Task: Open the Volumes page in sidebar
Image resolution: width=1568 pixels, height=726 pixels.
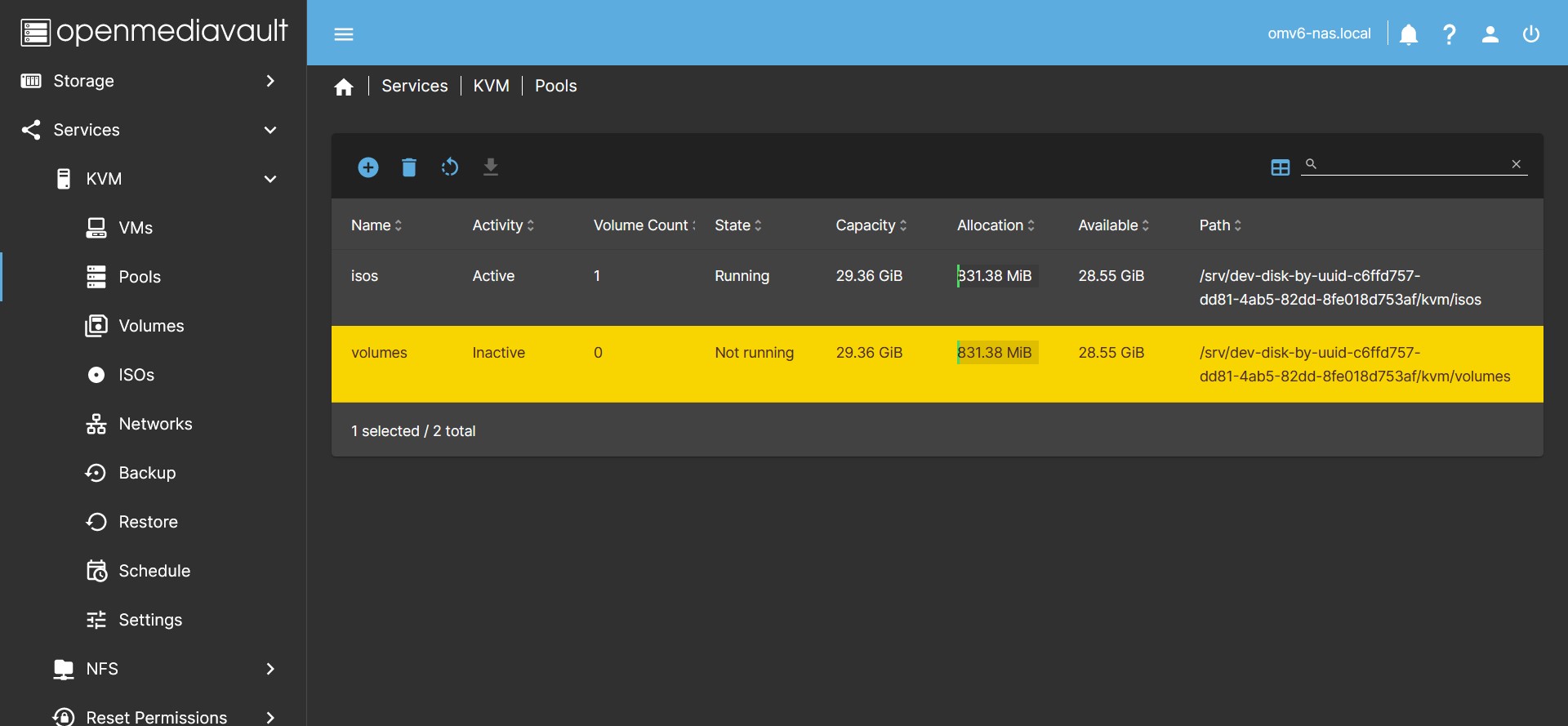Action: click(x=151, y=326)
